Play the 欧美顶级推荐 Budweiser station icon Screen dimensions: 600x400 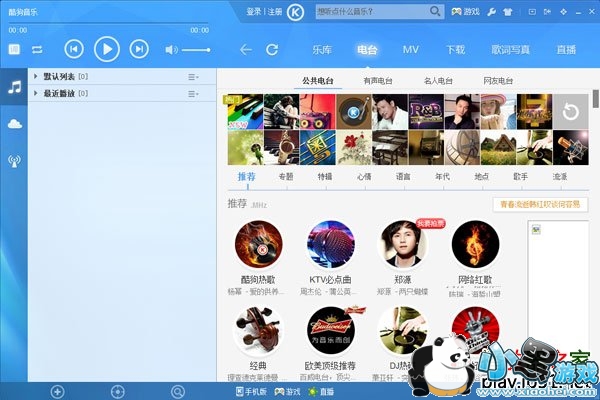(x=331, y=331)
